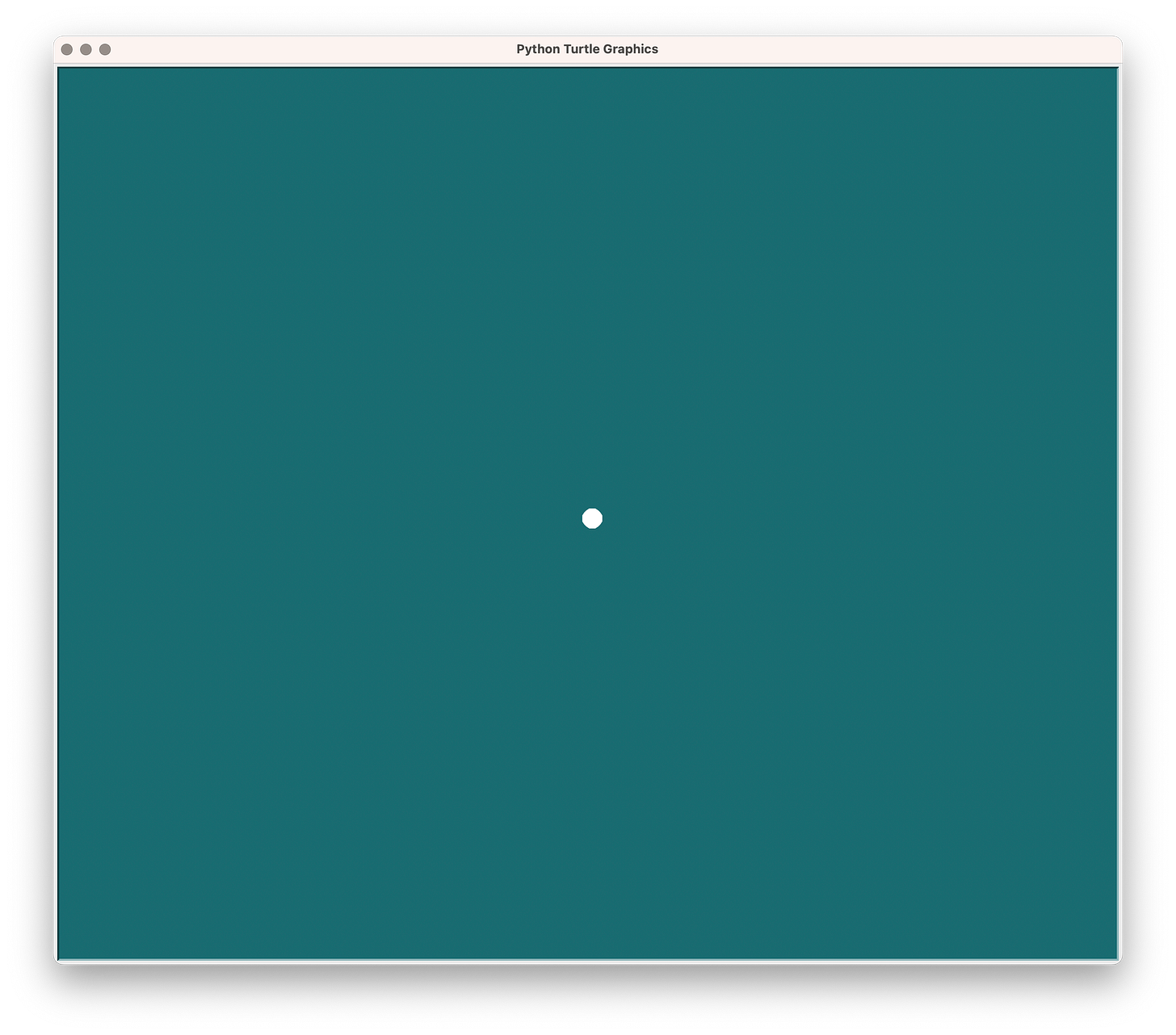Click the Python Turtle Graphics title text

click(587, 48)
